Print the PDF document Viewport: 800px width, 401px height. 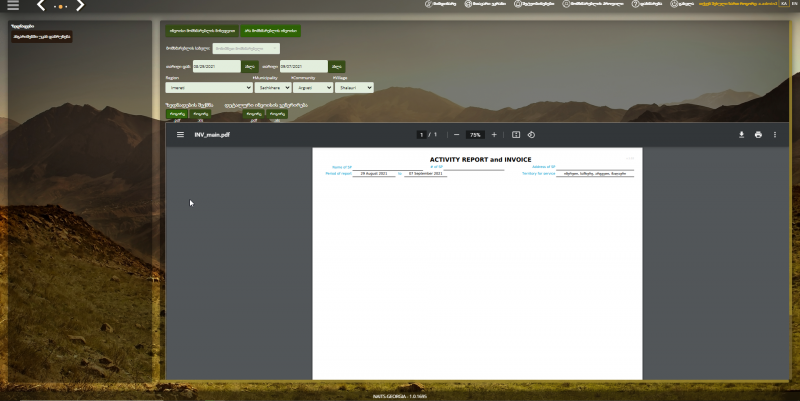pos(758,135)
